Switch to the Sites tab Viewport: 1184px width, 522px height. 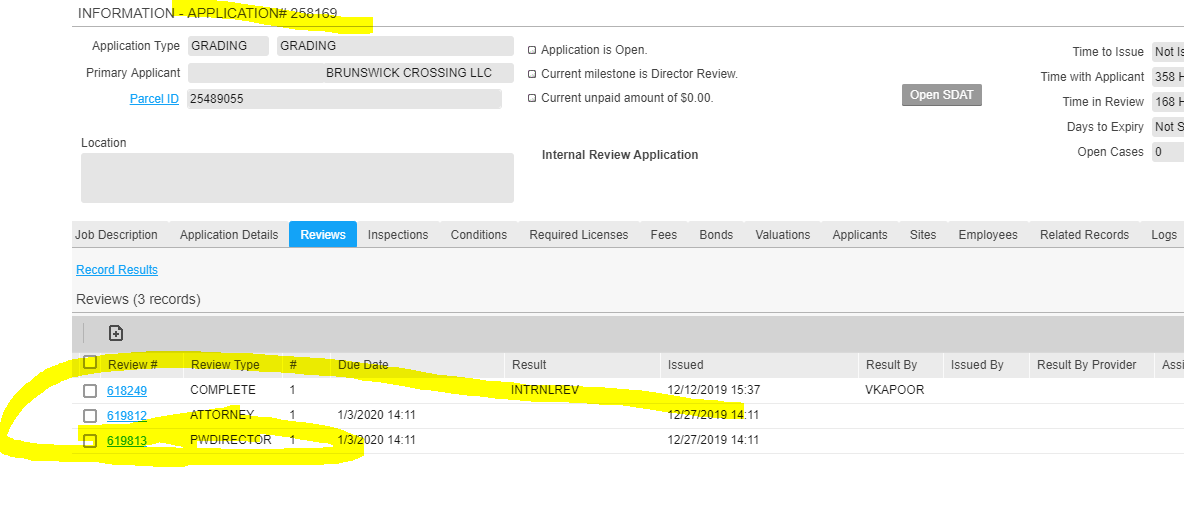(923, 235)
